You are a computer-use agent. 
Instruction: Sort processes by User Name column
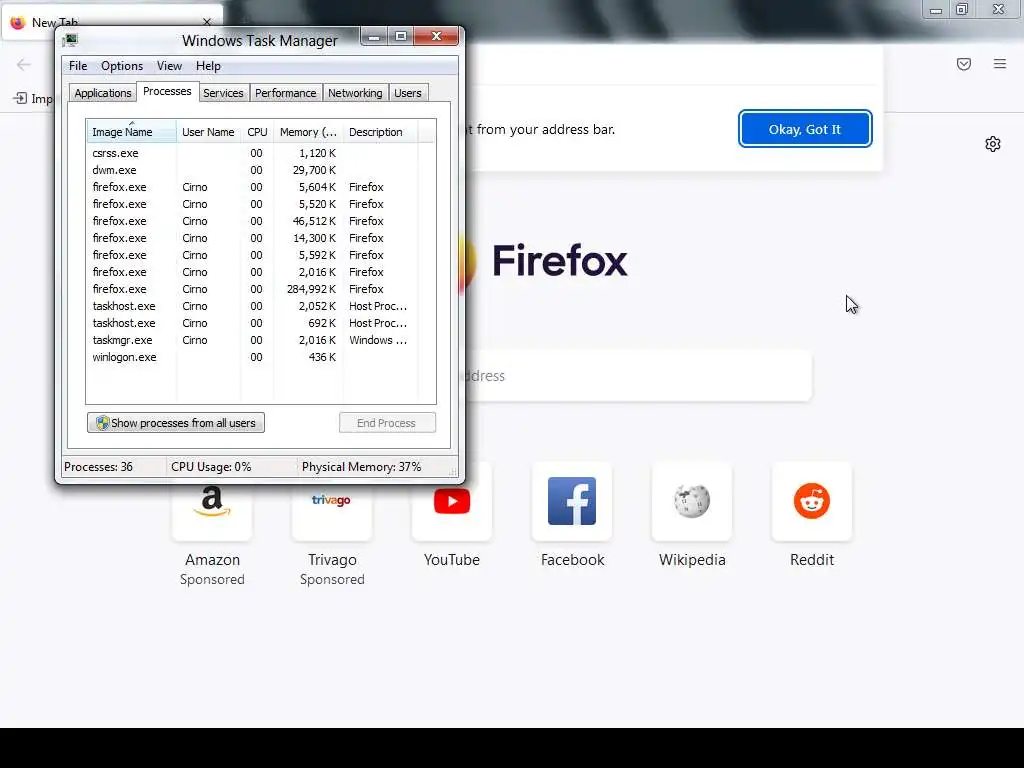[x=208, y=132]
